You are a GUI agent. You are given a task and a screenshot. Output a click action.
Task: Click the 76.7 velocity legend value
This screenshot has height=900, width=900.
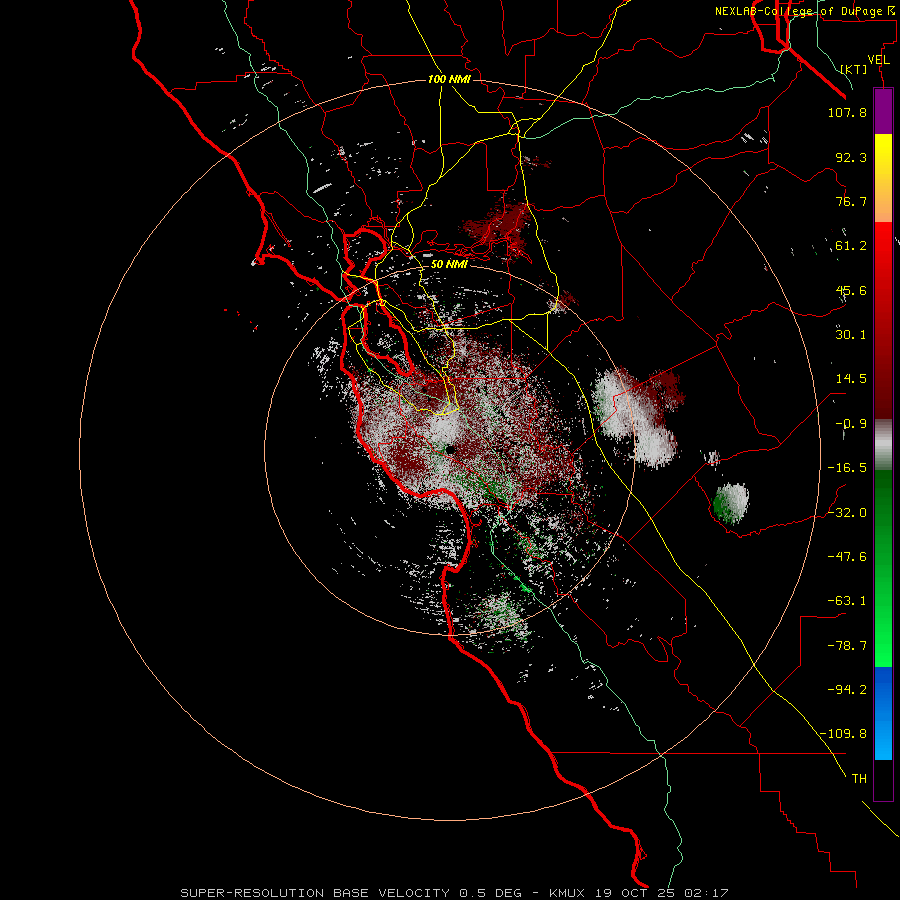point(851,201)
